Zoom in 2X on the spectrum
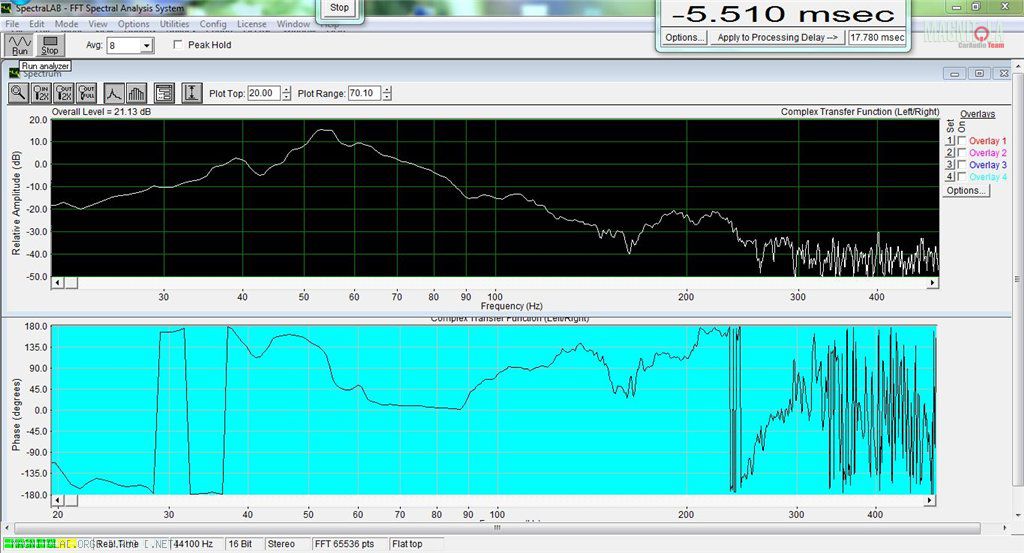This screenshot has height=553, width=1024. pyautogui.click(x=41, y=93)
